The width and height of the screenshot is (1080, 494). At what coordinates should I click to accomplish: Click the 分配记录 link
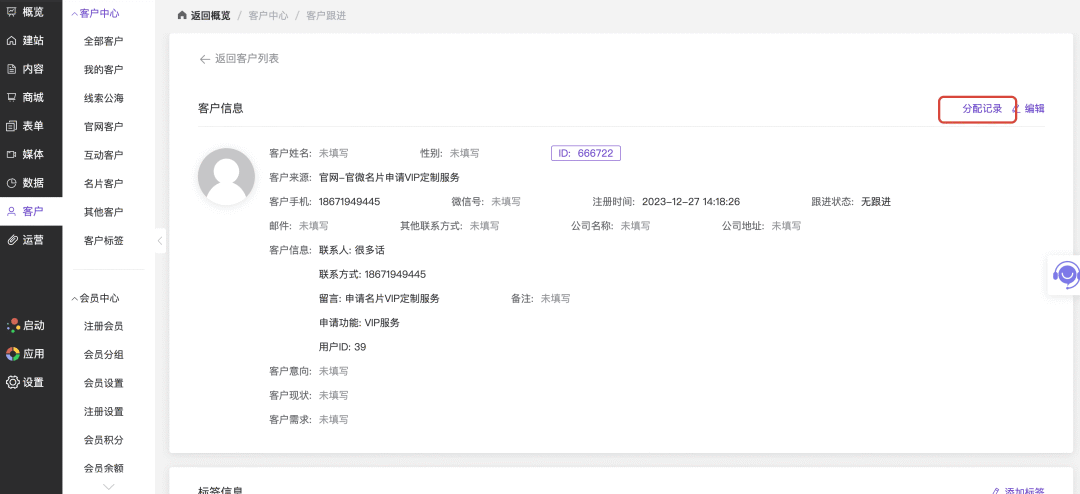[981, 109]
